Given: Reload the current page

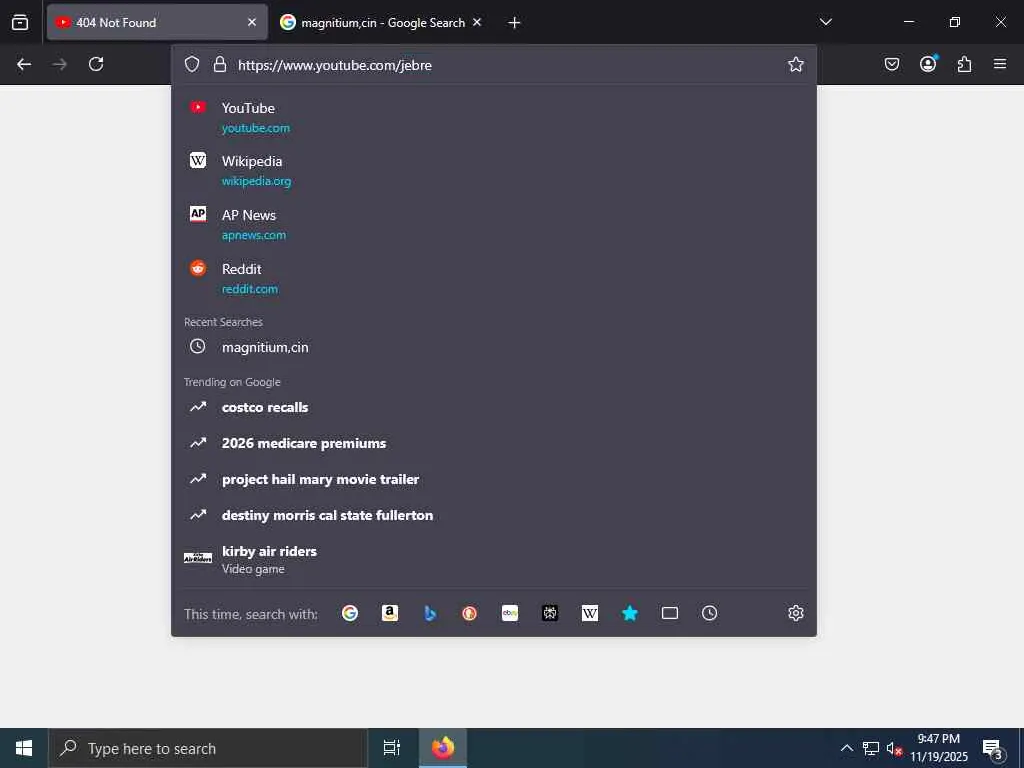Looking at the screenshot, I should click(x=96, y=64).
